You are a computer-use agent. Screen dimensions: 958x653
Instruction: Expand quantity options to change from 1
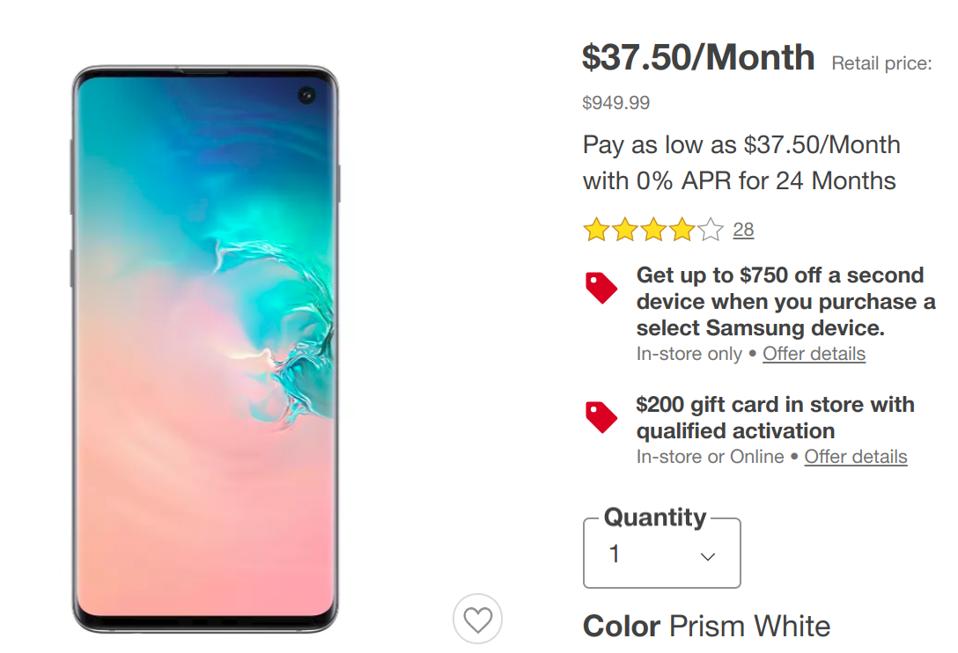661,553
